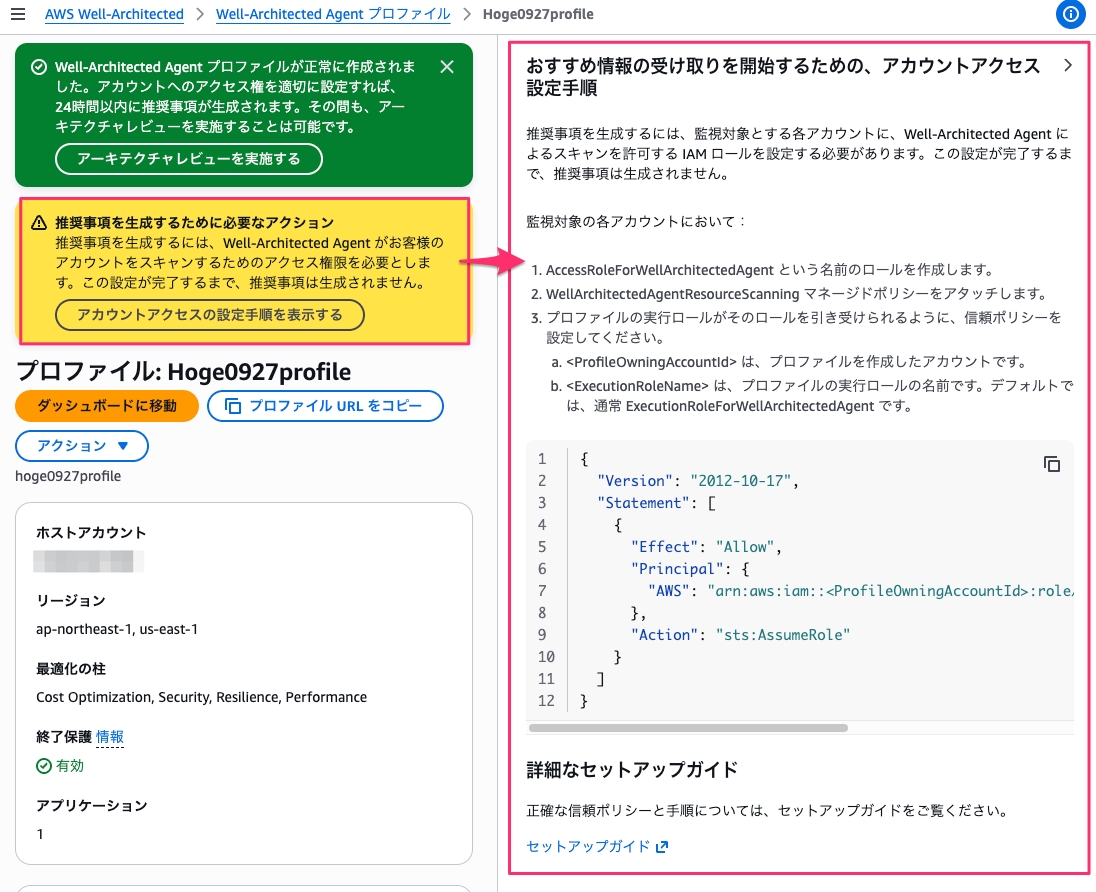Dismiss the green success notification

447,67
